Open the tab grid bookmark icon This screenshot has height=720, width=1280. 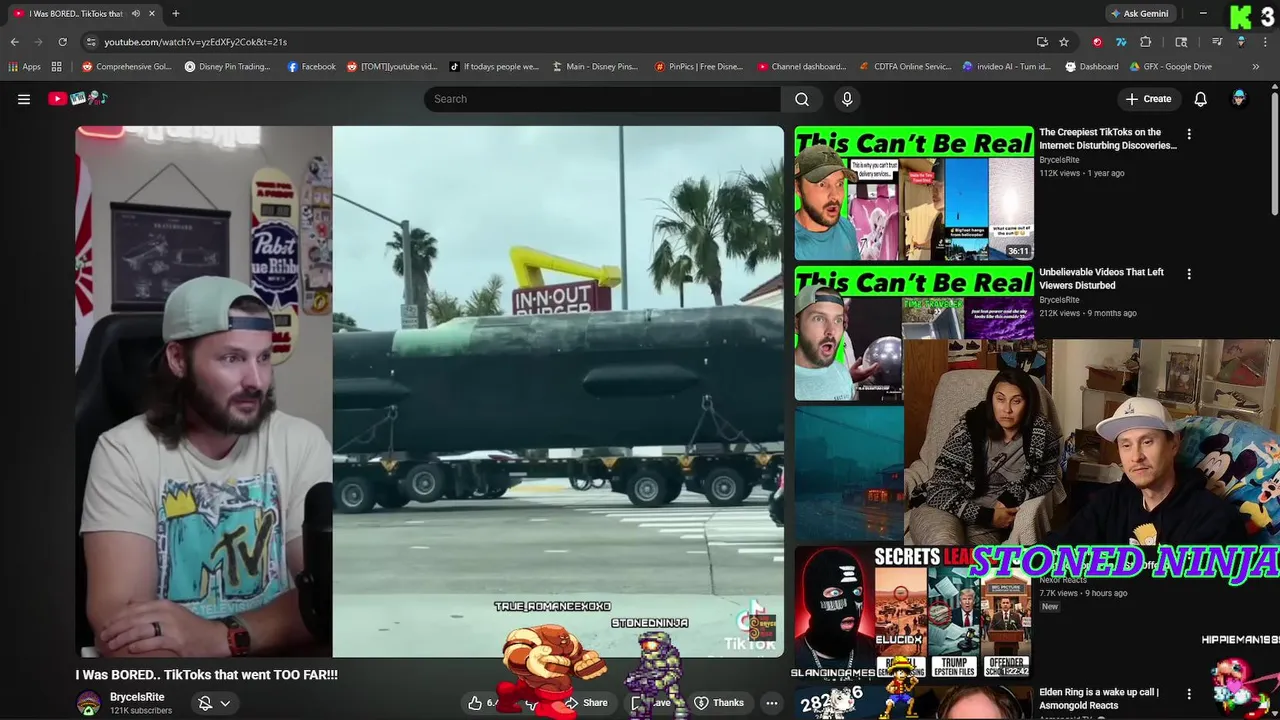(x=57, y=67)
